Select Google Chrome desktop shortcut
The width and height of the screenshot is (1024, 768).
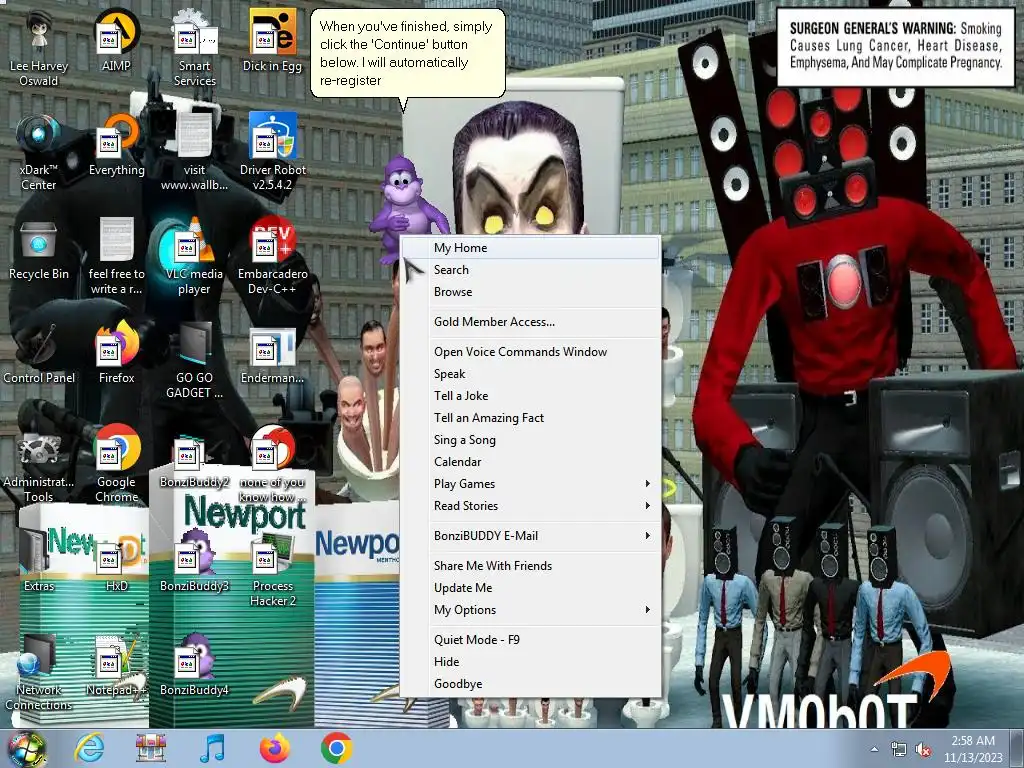click(x=116, y=465)
